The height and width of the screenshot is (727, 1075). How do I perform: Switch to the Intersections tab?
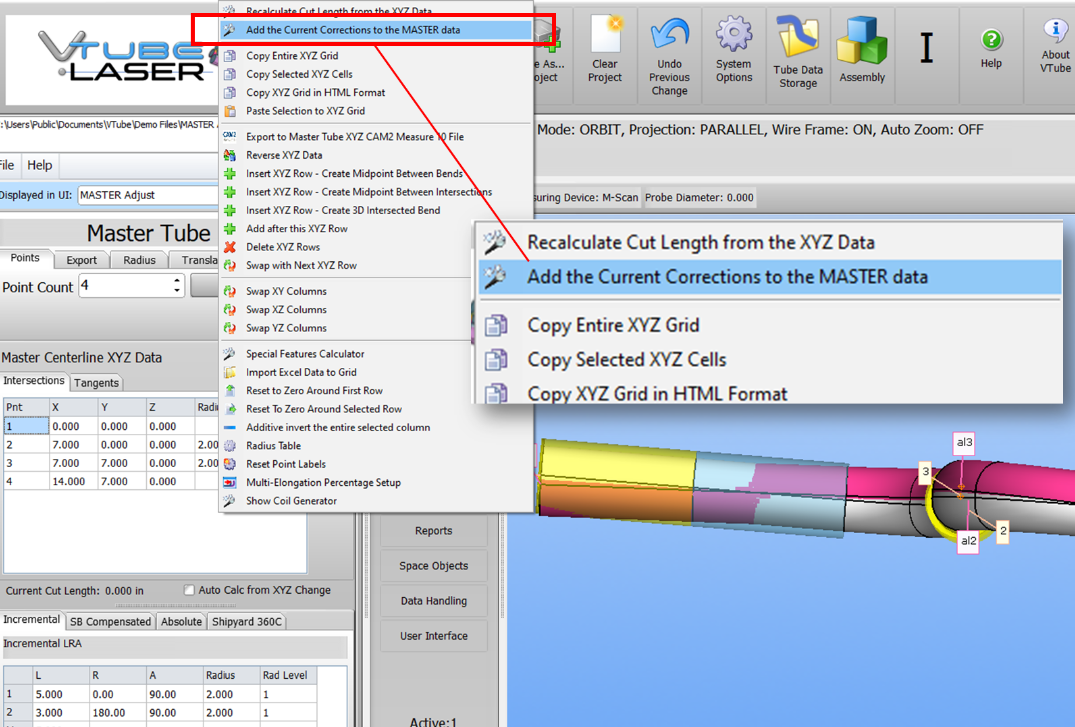(34, 381)
